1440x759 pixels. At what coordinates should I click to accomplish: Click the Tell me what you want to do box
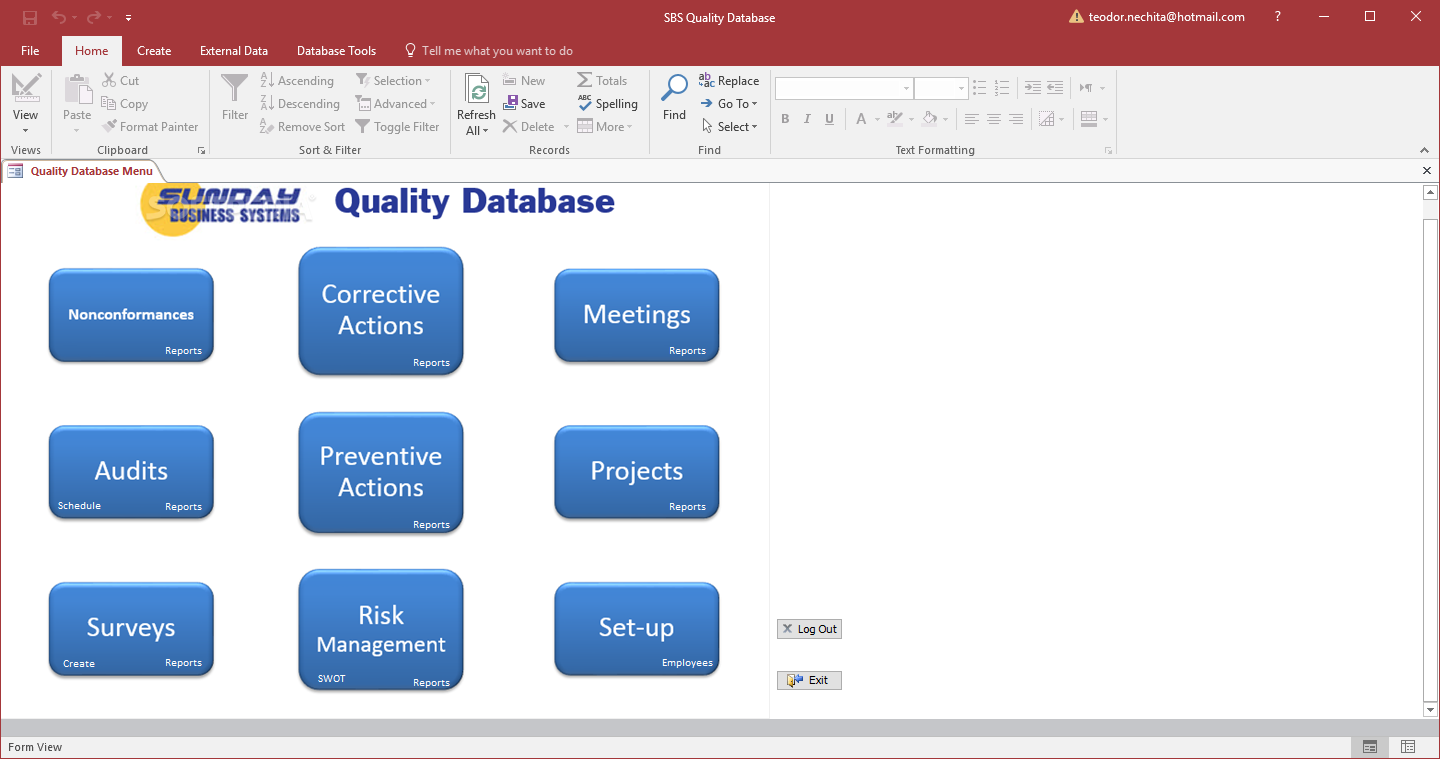[488, 51]
